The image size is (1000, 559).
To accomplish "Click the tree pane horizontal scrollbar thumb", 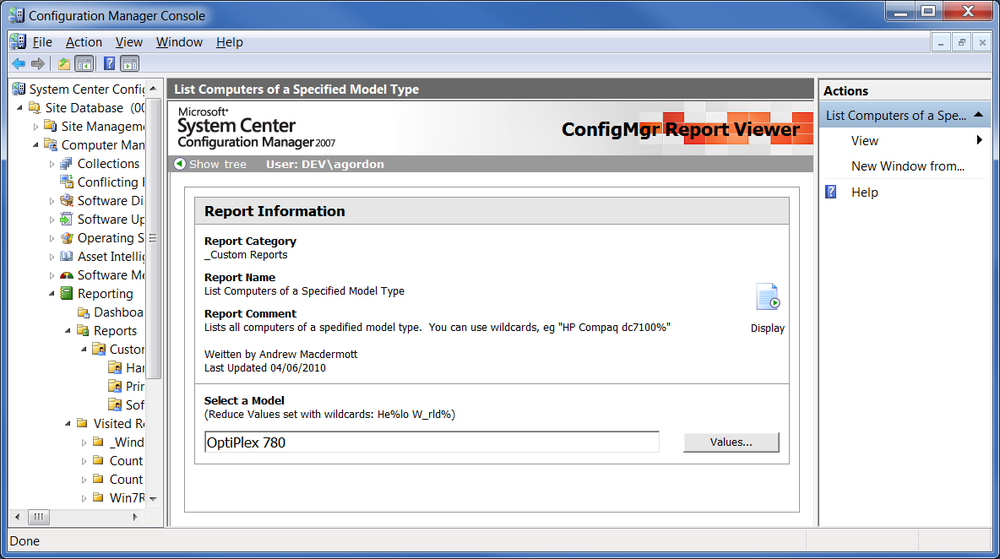I will coord(38,517).
